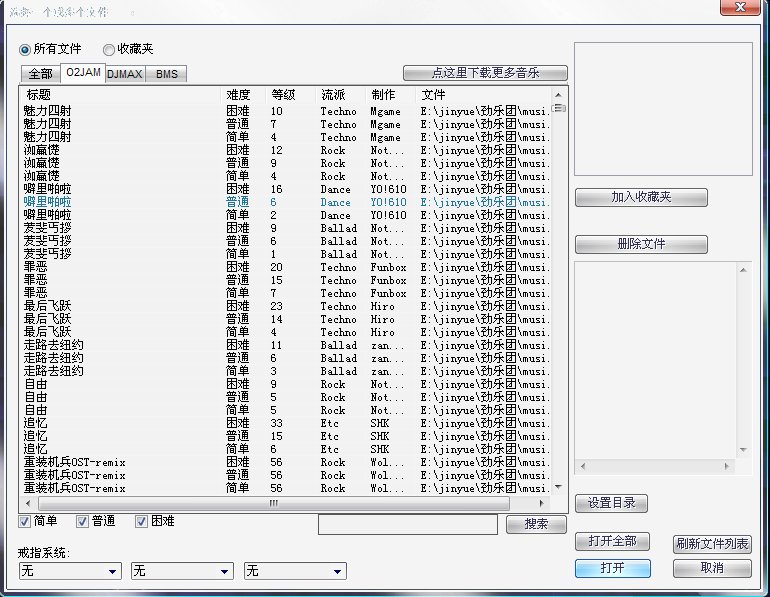
Task: Open the second 戒指系统 dropdown
Action: point(182,571)
